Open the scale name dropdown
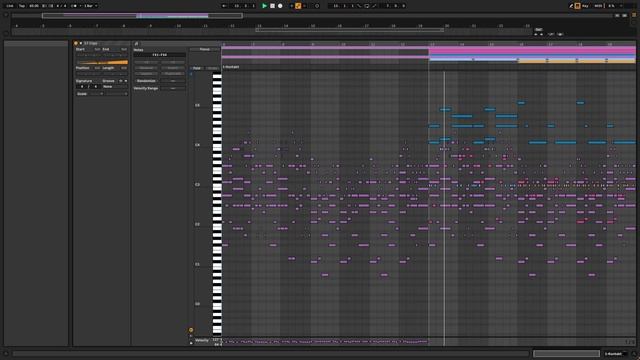The height and width of the screenshot is (360, 640). (x=116, y=93)
